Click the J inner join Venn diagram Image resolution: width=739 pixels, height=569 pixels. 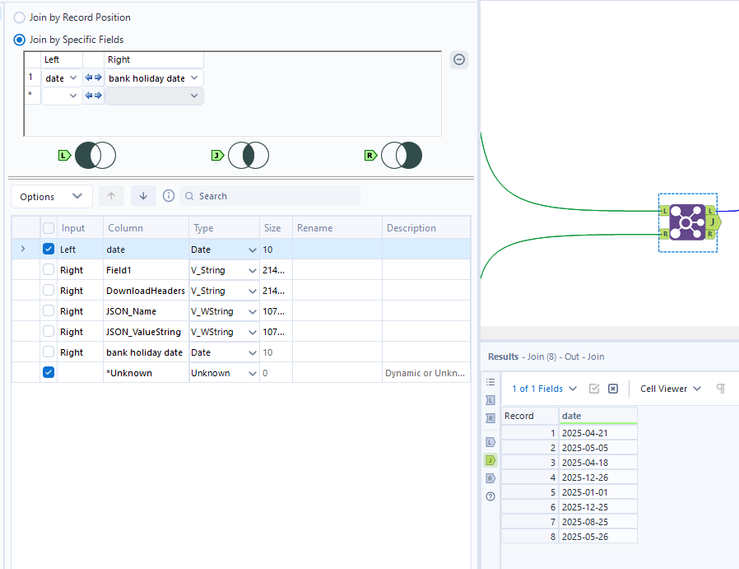248,155
